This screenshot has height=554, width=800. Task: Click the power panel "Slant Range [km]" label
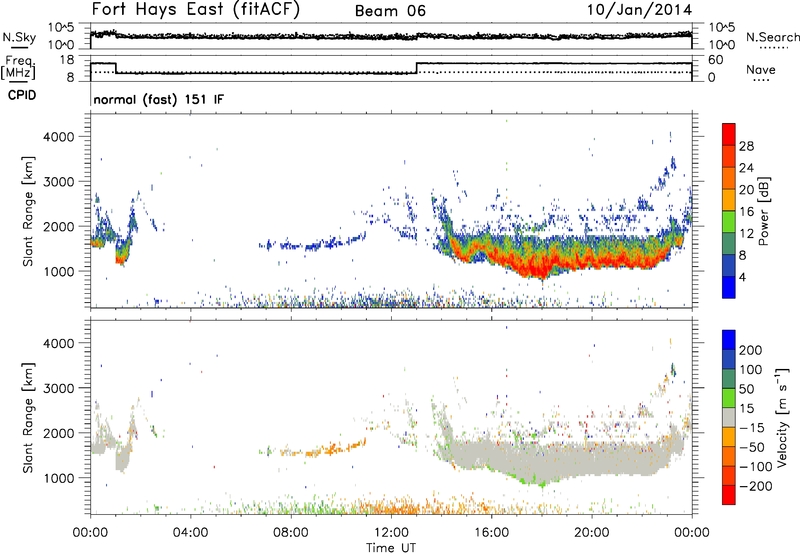coord(28,211)
